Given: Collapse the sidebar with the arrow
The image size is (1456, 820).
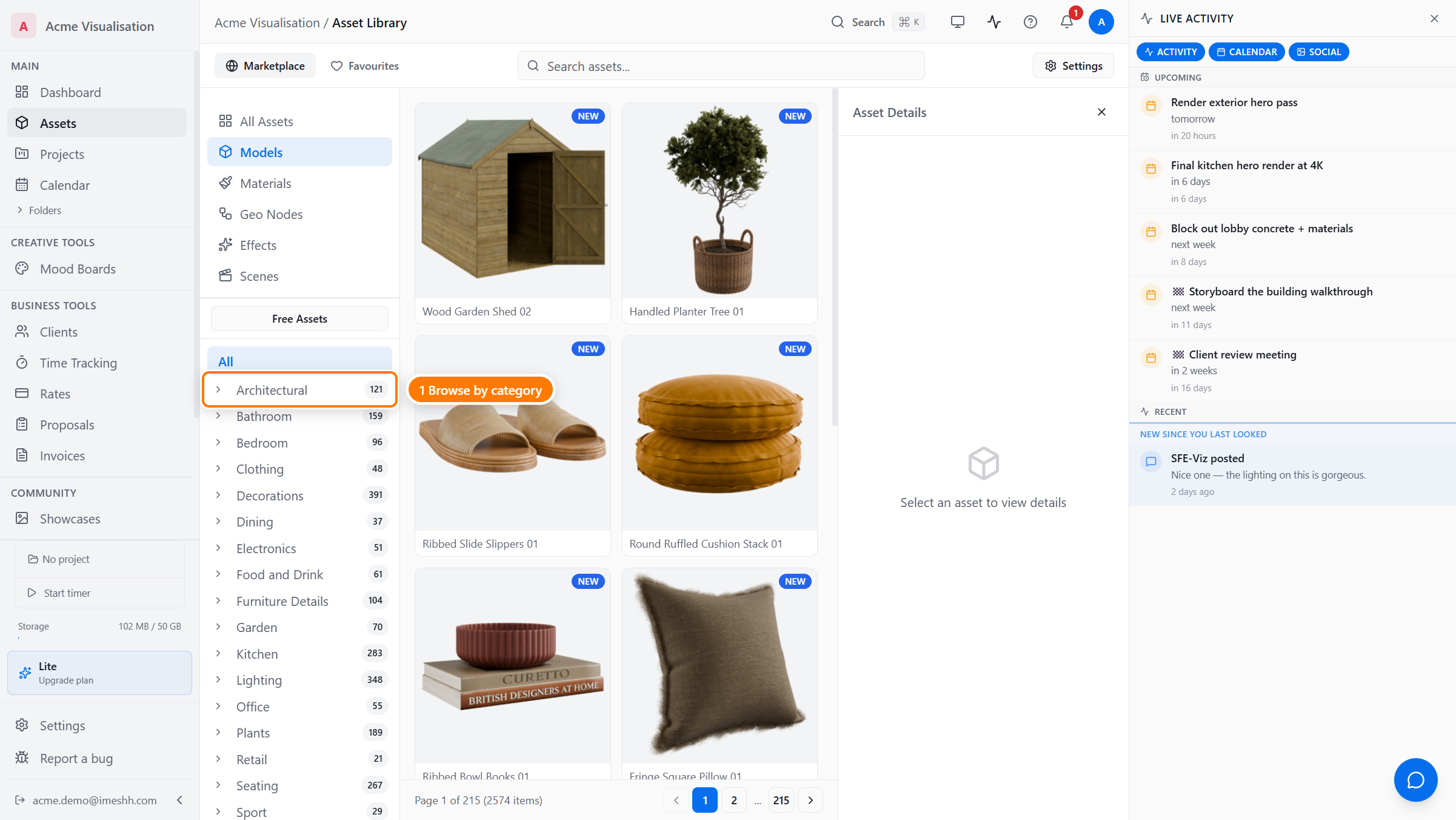Looking at the screenshot, I should 179,800.
